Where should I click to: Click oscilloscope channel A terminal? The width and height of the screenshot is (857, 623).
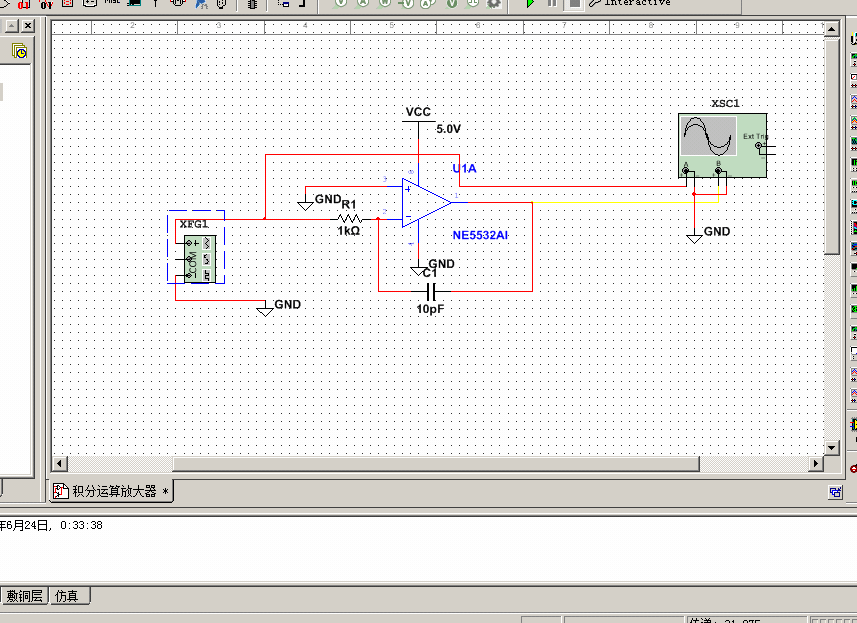[686, 171]
